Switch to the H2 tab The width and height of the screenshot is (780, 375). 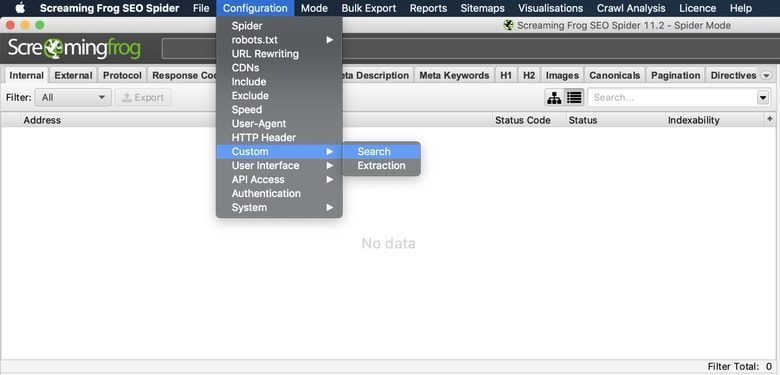pos(529,76)
